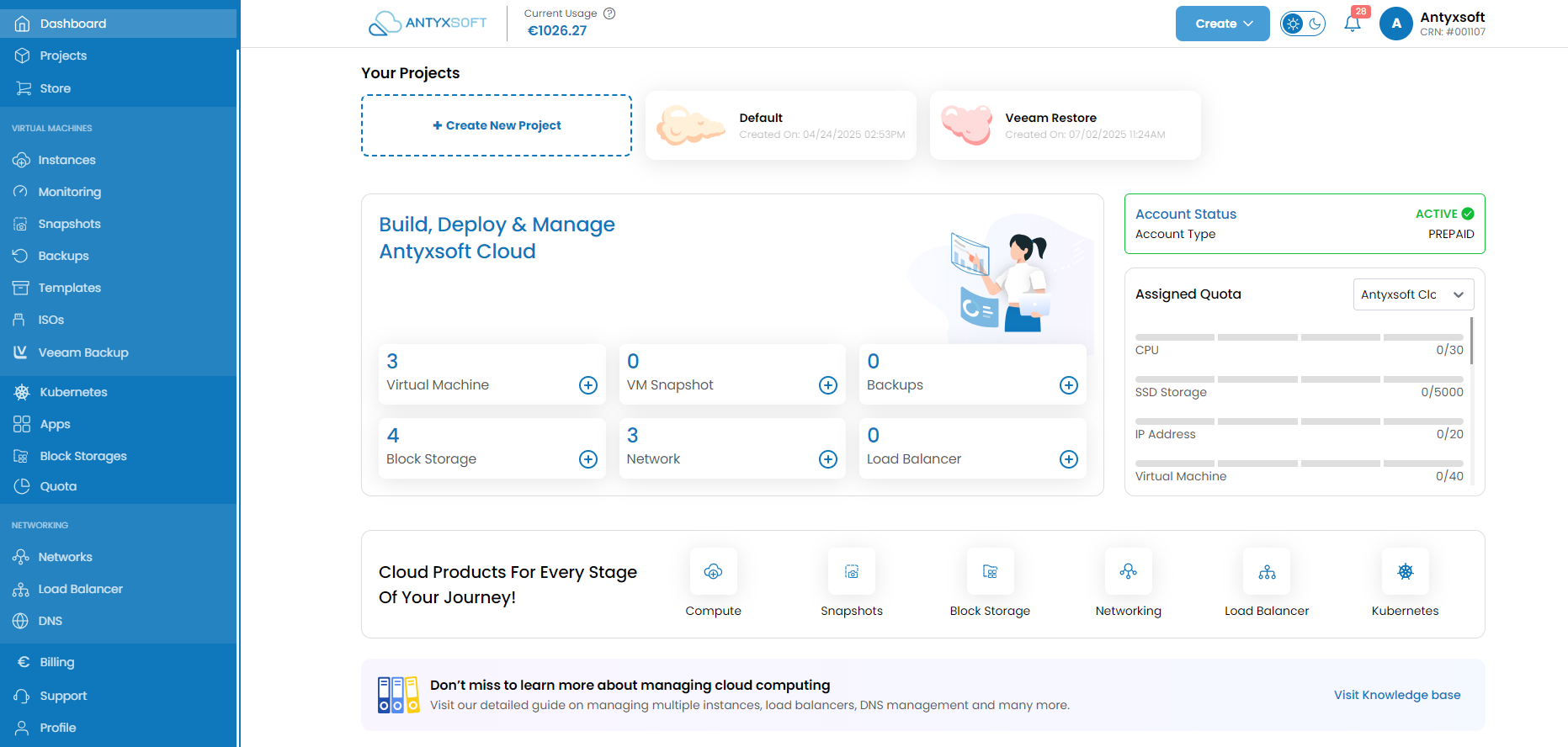Open the Kubernetes product icon

tap(1406, 572)
